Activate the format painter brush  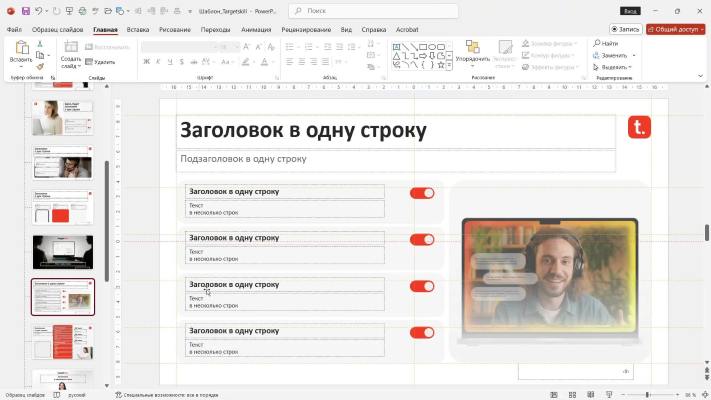40,67
